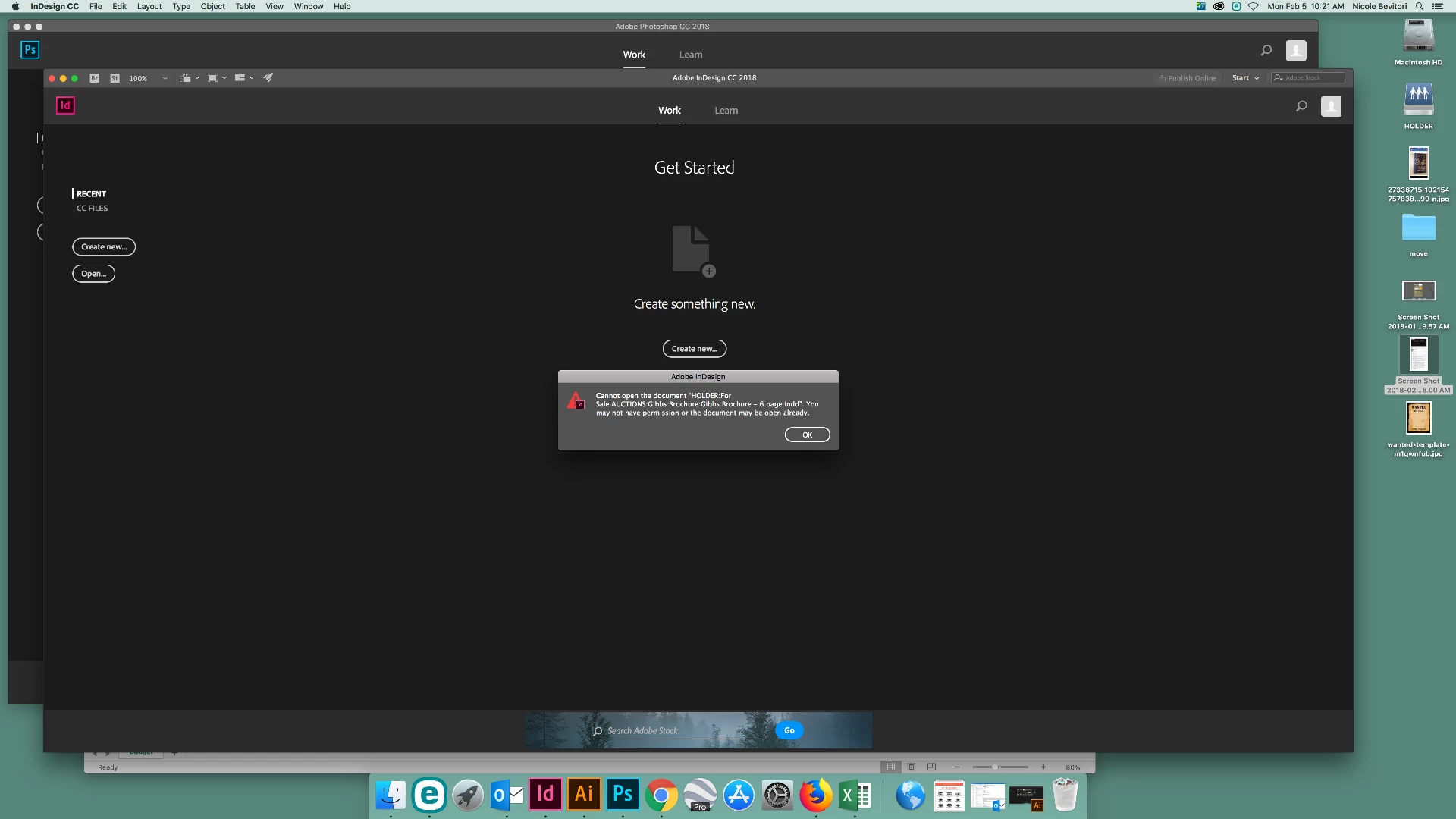Click the InDesign Id logo icon

tap(65, 105)
